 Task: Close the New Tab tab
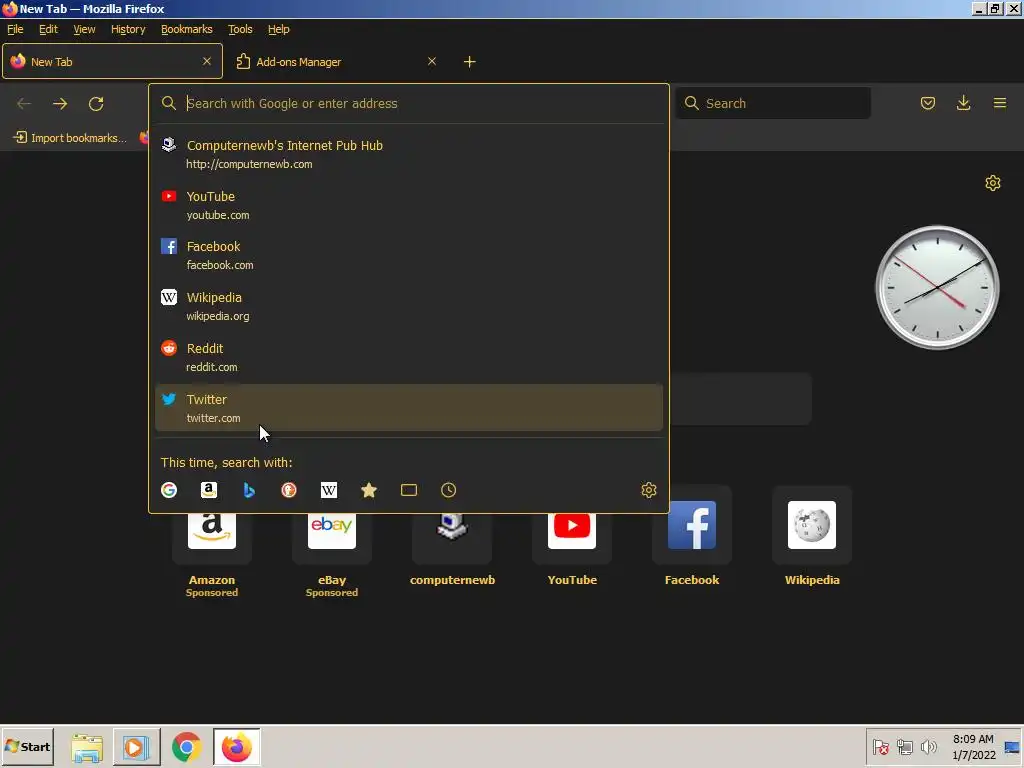click(x=207, y=61)
